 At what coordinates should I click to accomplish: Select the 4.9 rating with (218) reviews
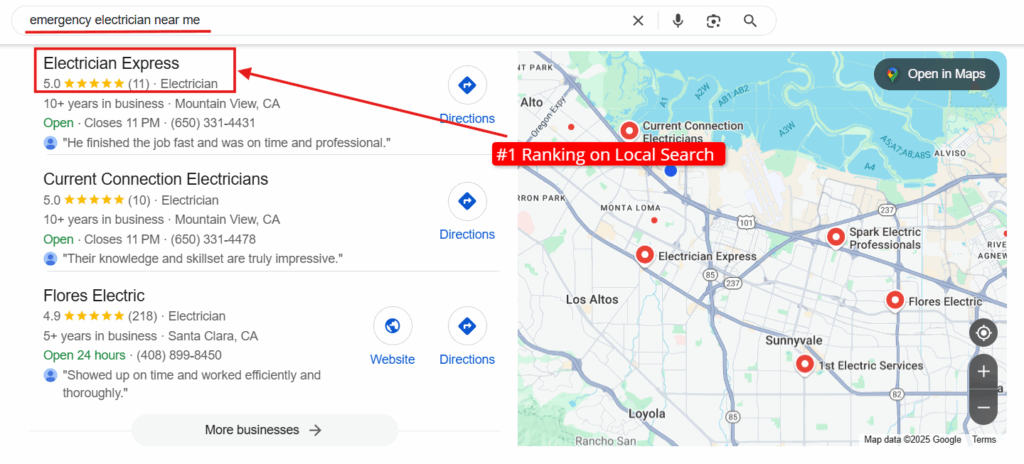tap(100, 316)
